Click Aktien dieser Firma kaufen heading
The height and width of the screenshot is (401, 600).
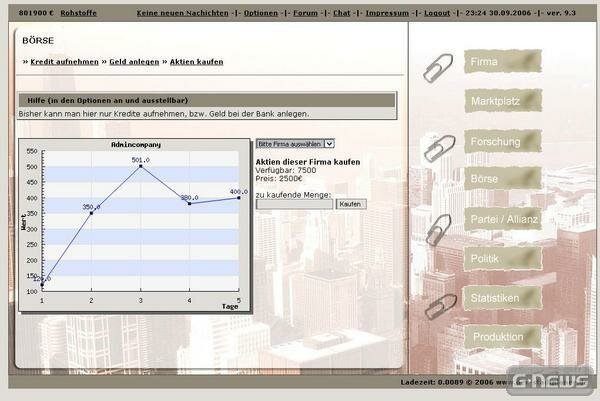click(308, 162)
